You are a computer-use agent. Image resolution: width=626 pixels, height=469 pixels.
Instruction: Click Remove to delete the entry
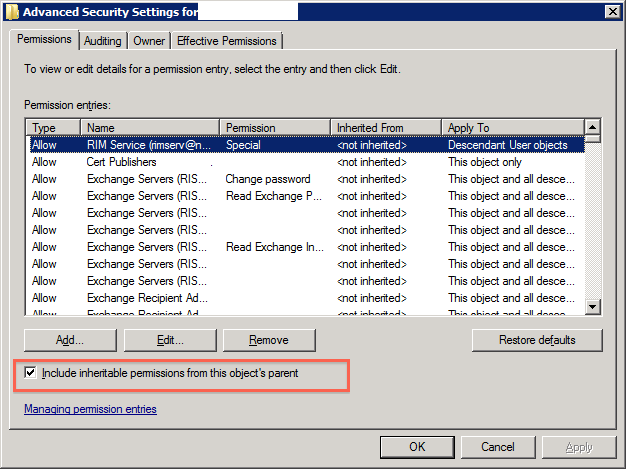coord(269,340)
